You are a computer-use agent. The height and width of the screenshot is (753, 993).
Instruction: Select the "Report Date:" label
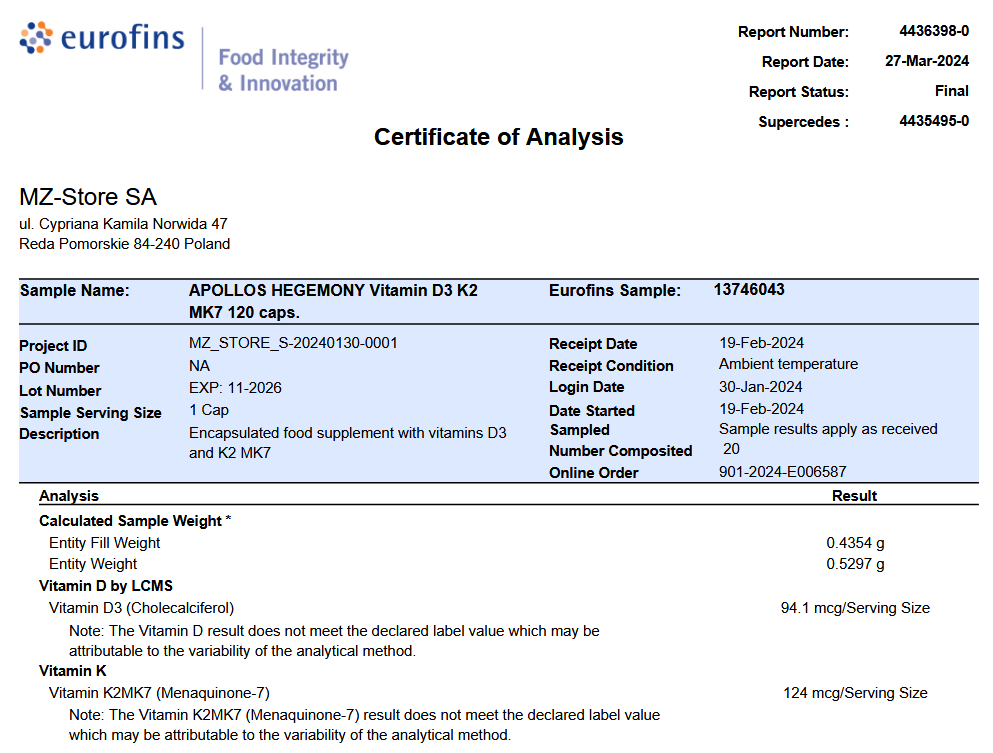[x=805, y=61]
